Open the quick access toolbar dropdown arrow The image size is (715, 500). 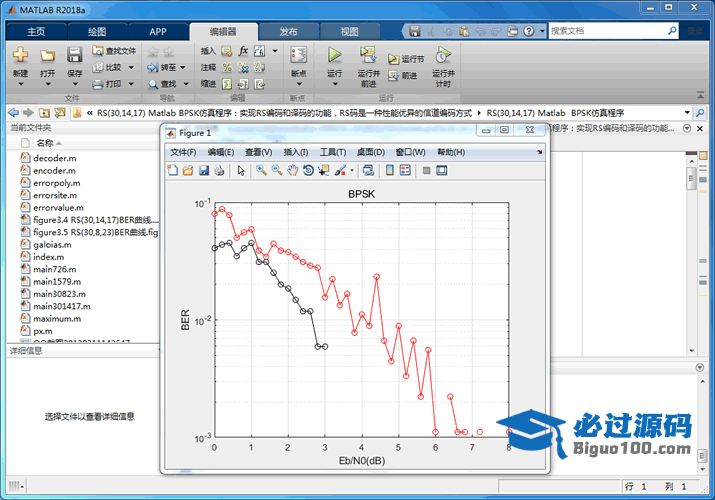point(542,31)
